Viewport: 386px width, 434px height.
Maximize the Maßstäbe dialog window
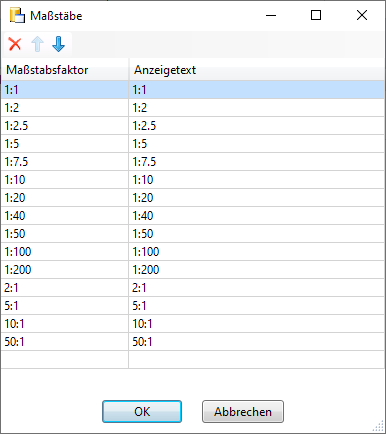pos(316,15)
